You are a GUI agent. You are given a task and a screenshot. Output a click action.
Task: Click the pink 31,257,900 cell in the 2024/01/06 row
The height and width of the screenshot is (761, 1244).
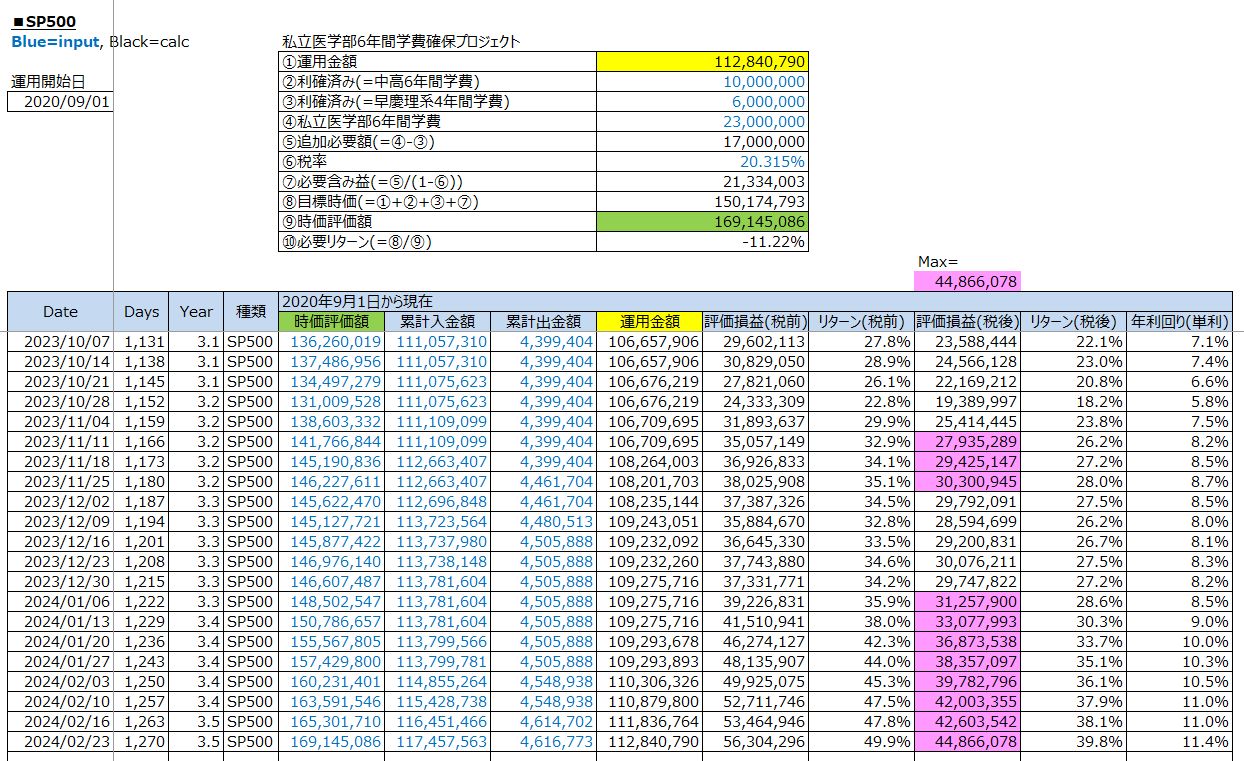click(x=968, y=602)
